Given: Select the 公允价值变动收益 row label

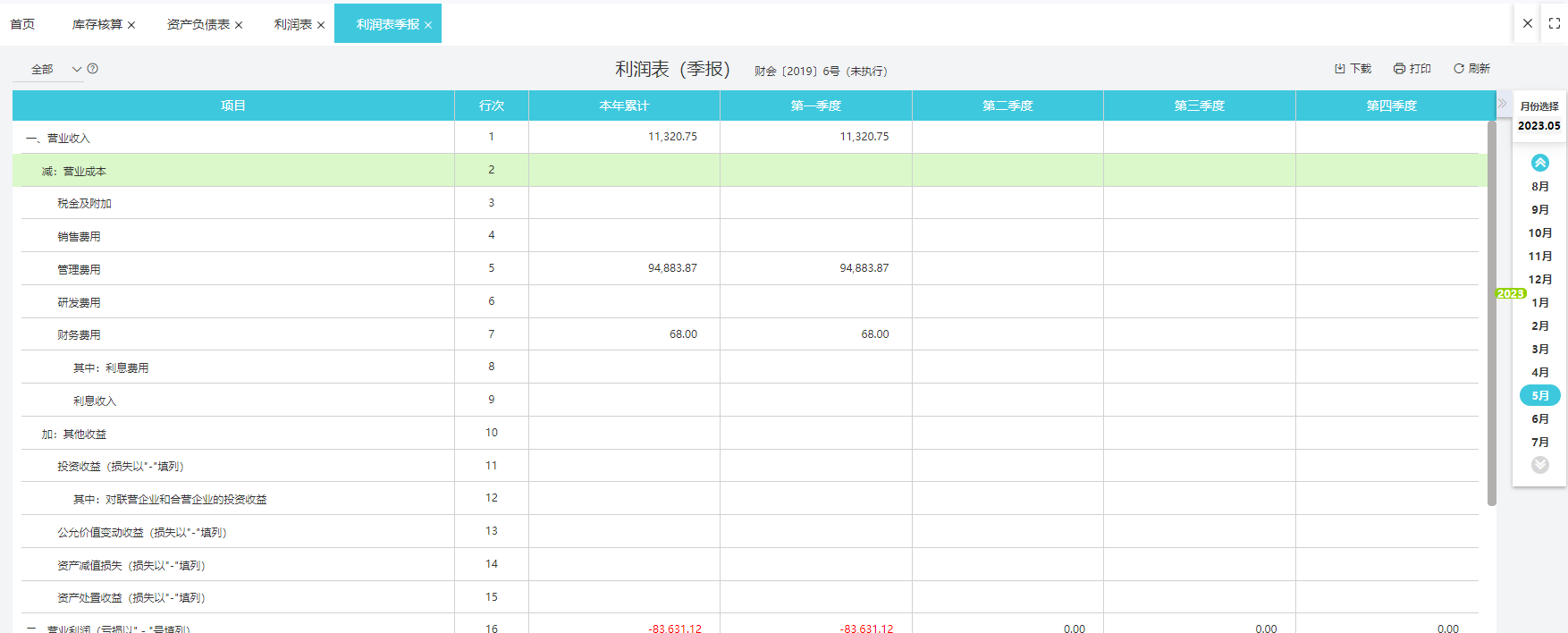Looking at the screenshot, I should point(142,533).
